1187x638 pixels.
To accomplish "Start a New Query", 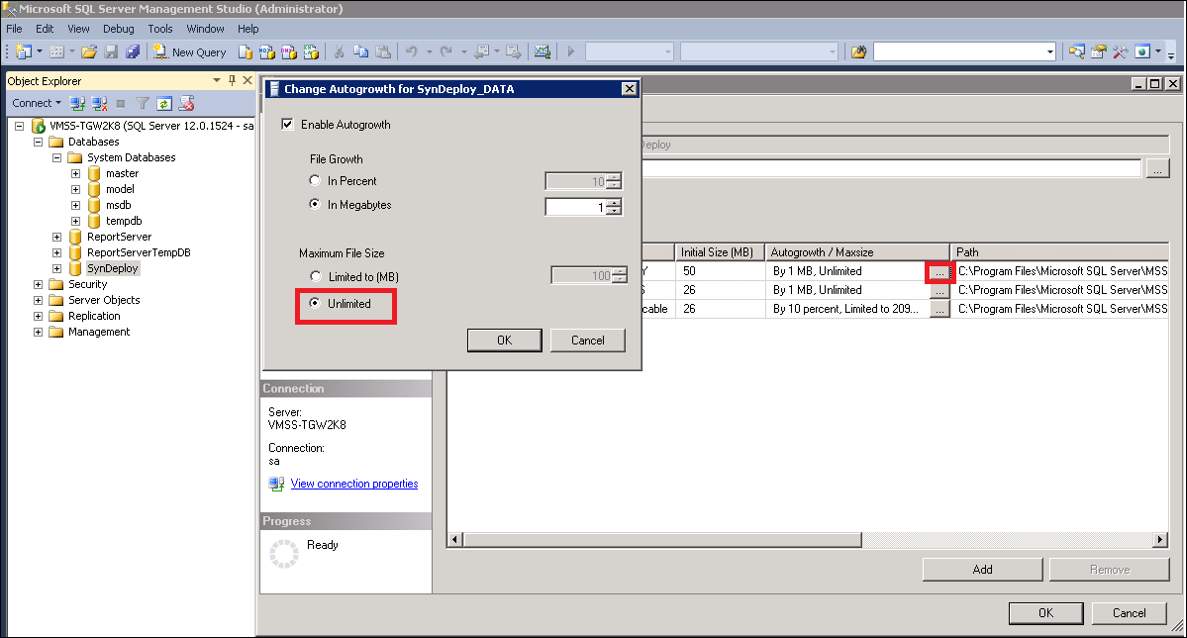I will point(190,51).
